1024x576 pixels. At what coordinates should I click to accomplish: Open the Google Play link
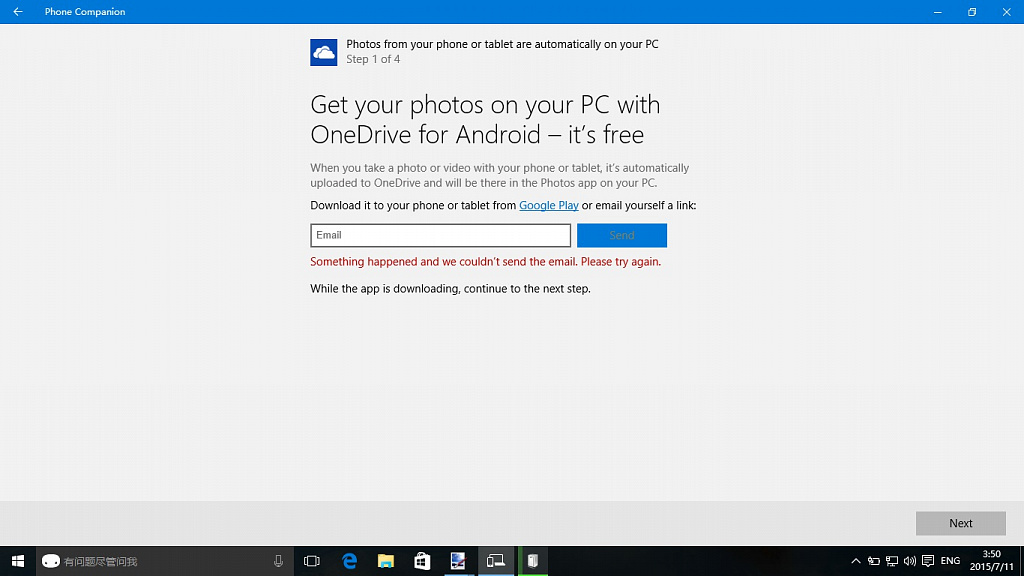click(549, 205)
